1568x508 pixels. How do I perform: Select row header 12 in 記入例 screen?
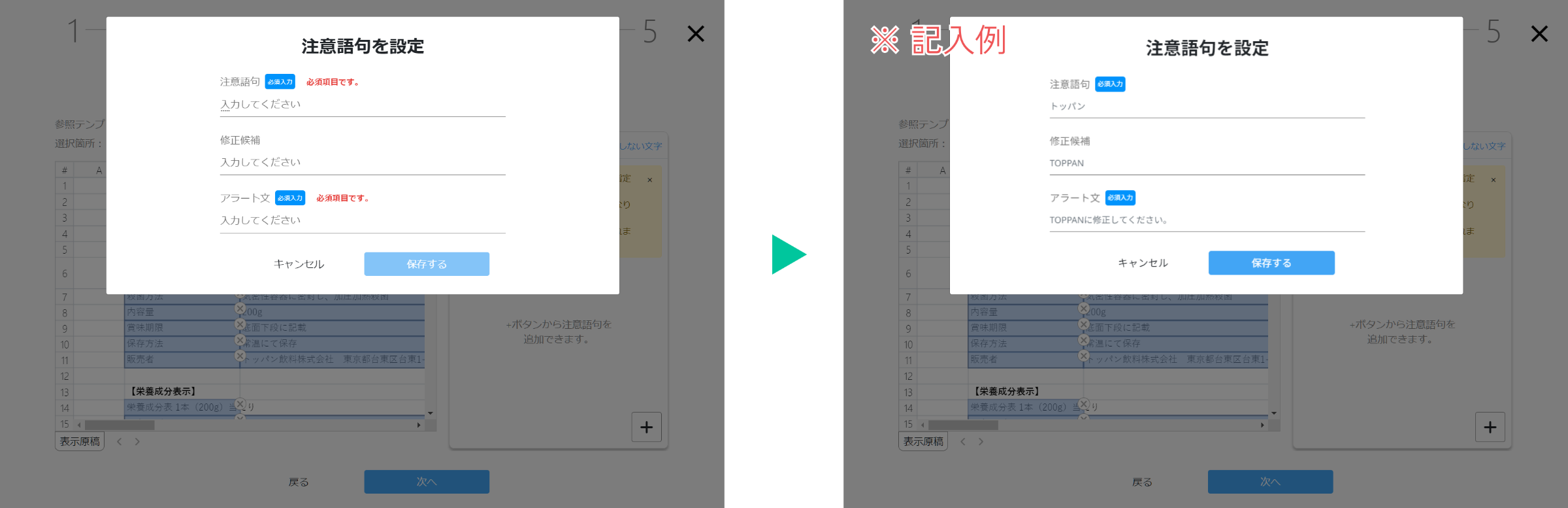coord(908,377)
